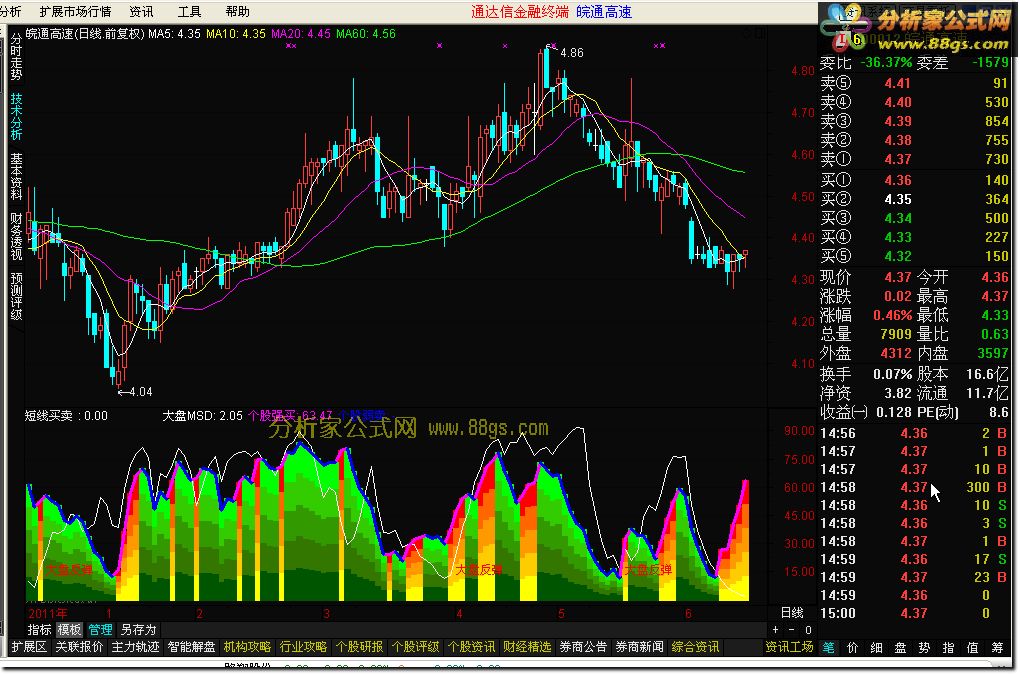Click the 指标 button below chart
The image size is (1020, 674).
coord(40,630)
